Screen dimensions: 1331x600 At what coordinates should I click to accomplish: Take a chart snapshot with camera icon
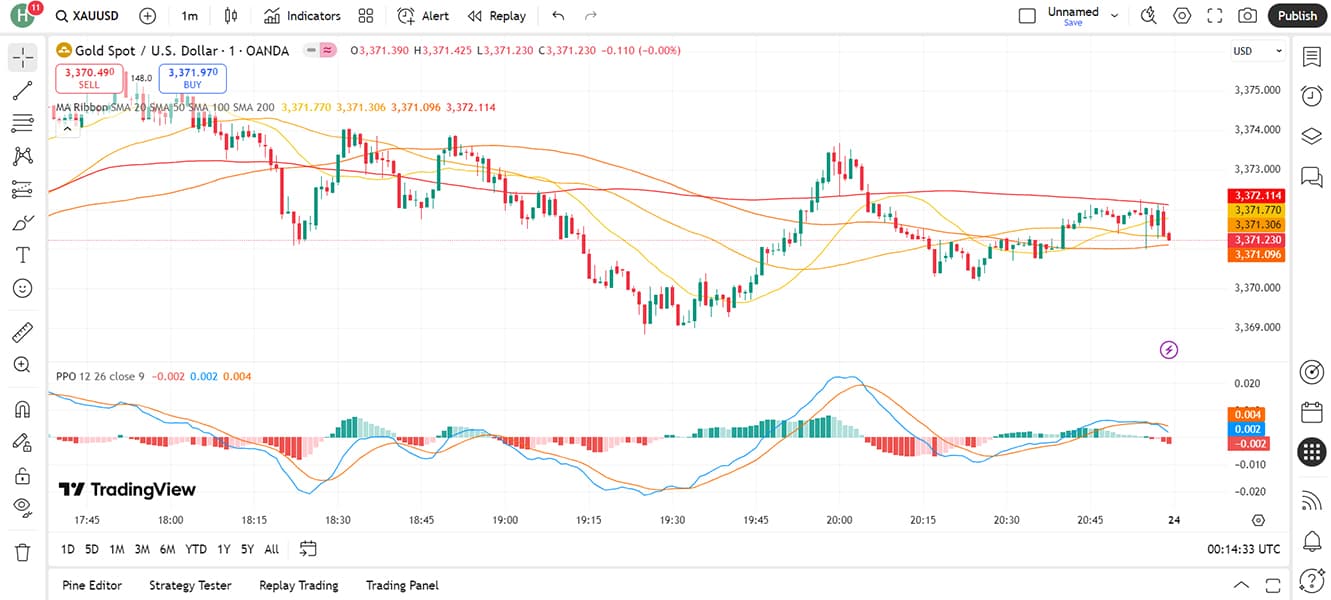pos(1247,16)
